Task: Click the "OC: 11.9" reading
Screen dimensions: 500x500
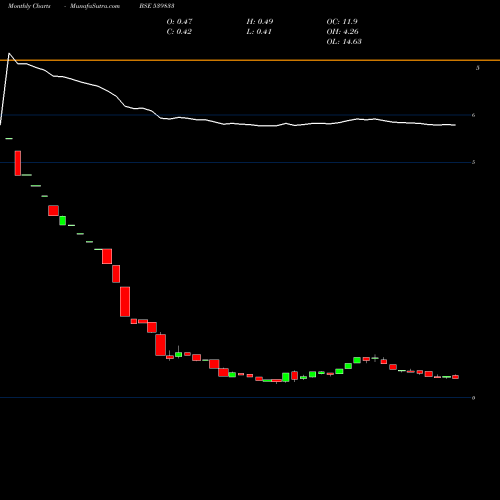Action: (342, 22)
